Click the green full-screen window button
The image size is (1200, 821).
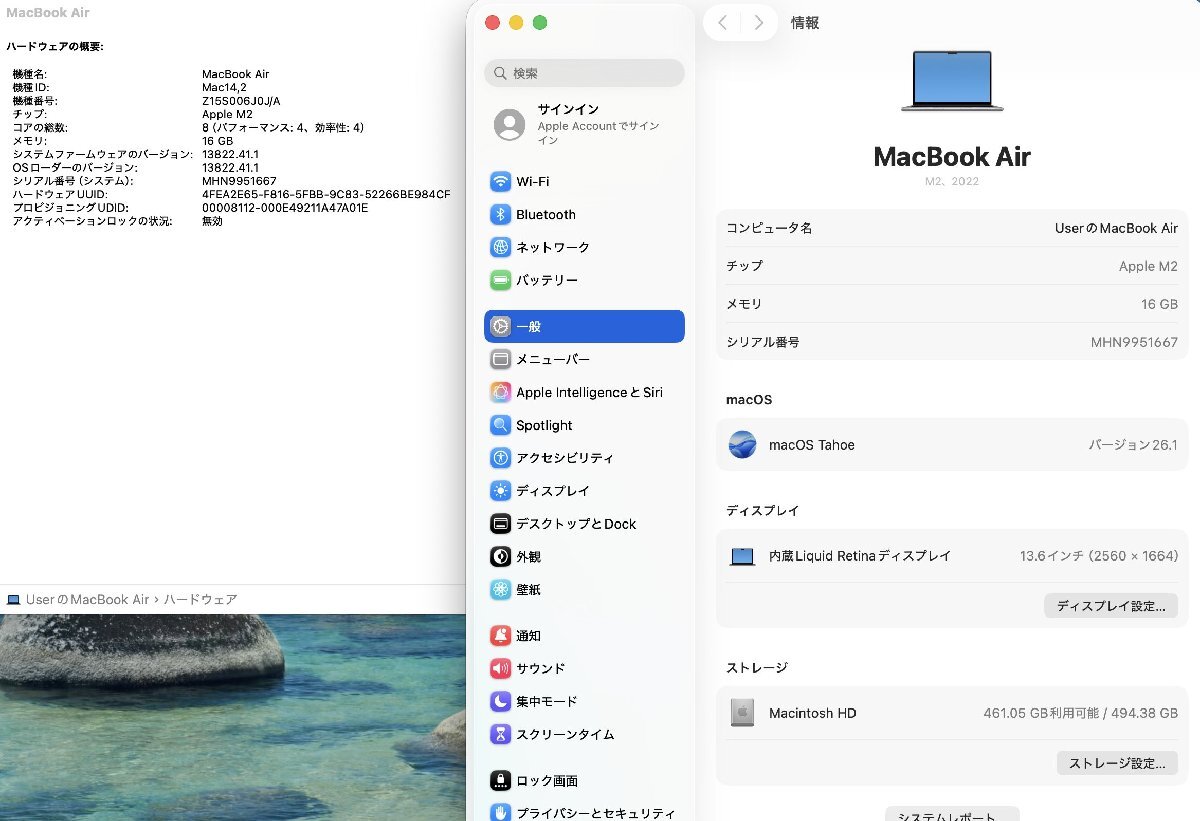point(540,22)
